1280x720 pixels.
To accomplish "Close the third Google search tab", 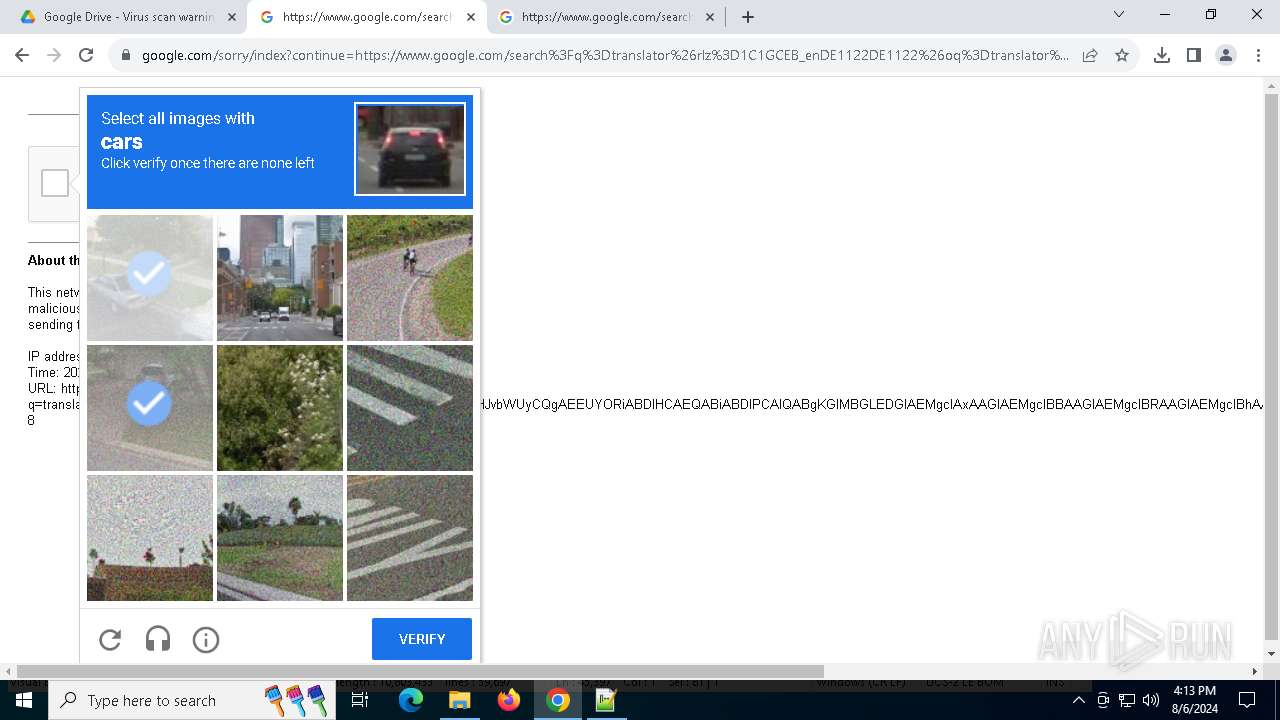I will [x=710, y=17].
